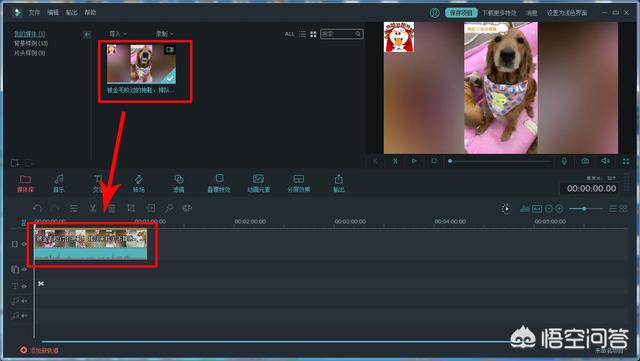Open the 输出 menu in the menu bar

coord(72,13)
